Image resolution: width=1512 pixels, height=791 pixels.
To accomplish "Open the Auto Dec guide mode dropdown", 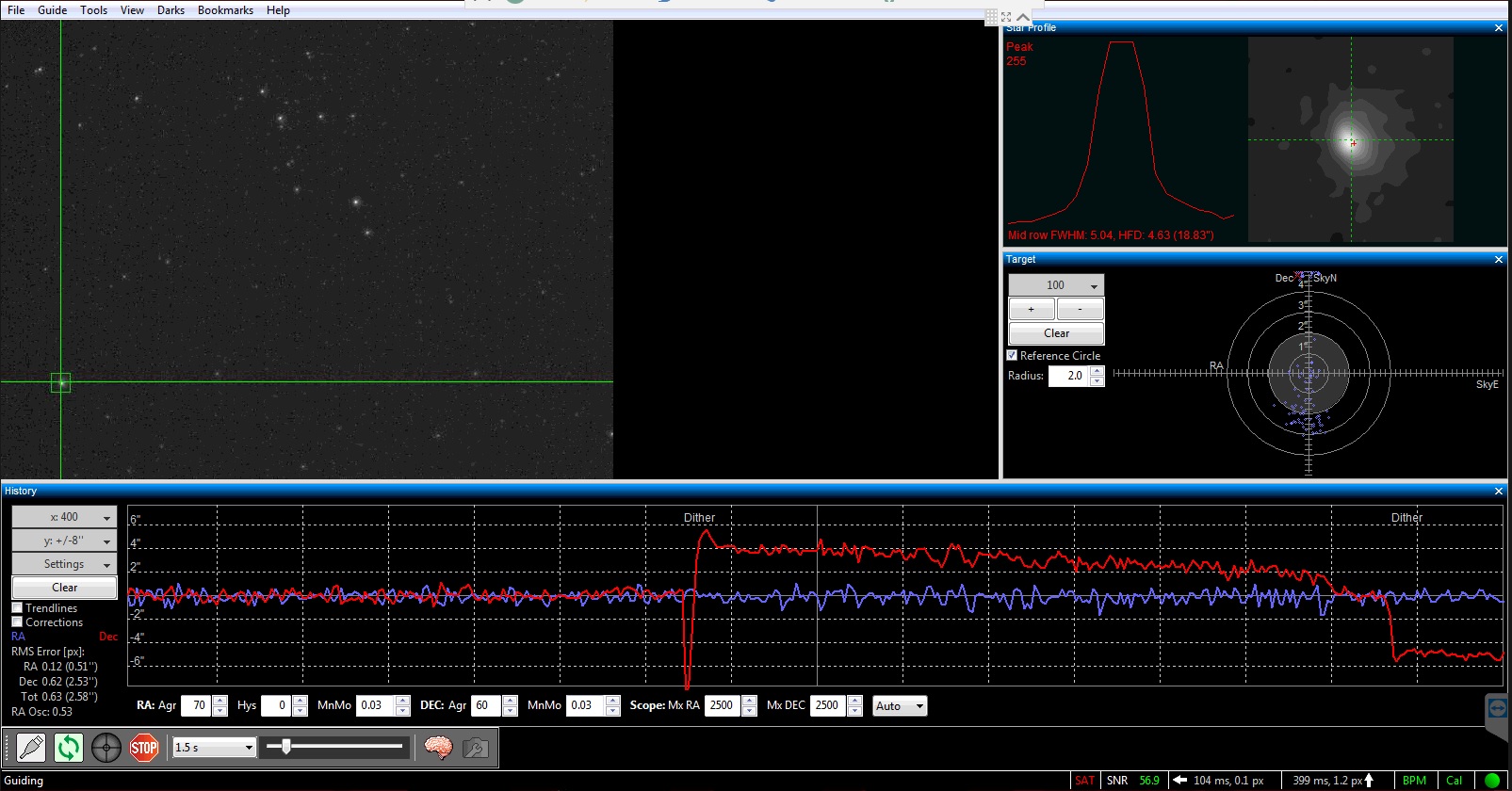I will [x=900, y=706].
